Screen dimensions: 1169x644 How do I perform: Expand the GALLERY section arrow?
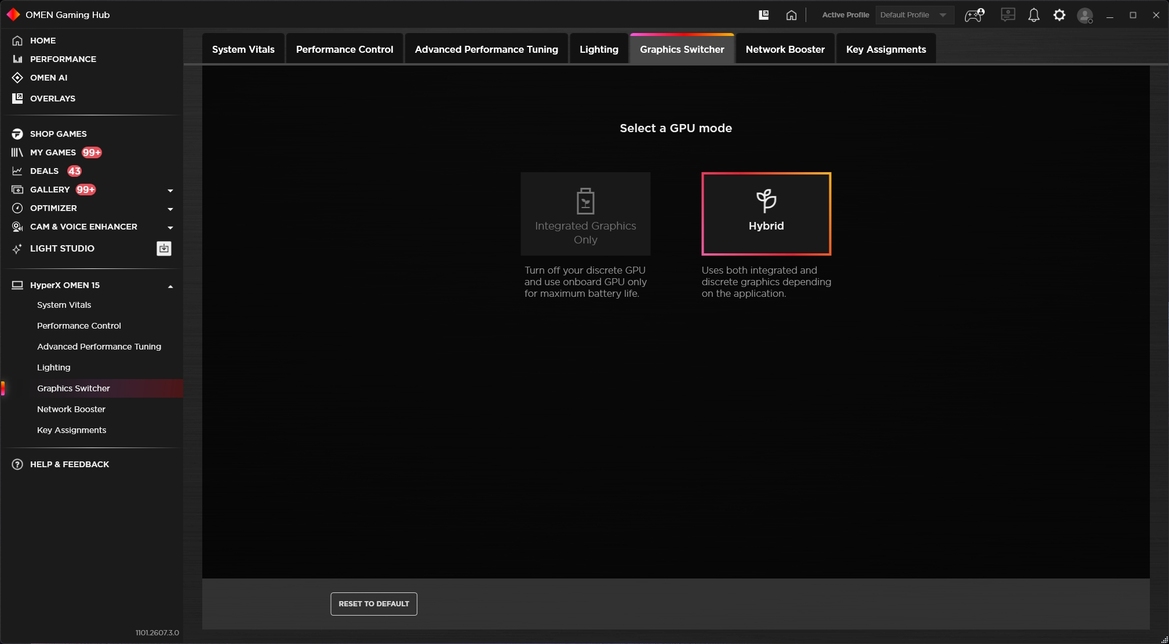click(x=170, y=190)
